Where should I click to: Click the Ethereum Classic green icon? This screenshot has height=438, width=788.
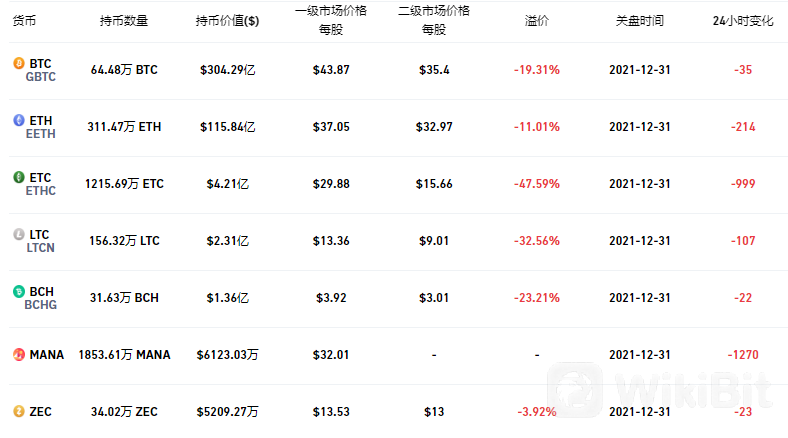[19, 177]
